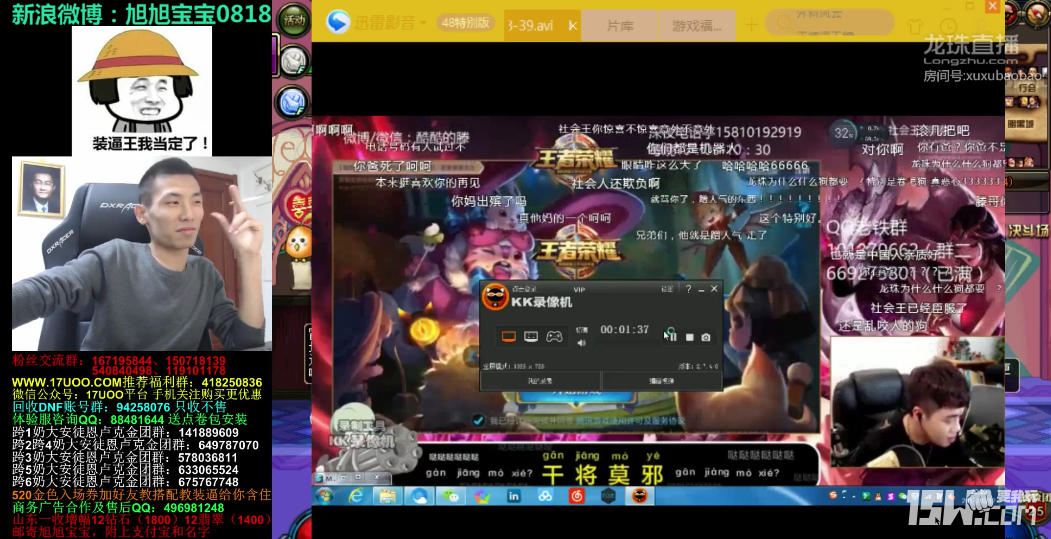
Task: Open Baidu cloud taskbar icon
Action: click(x=545, y=496)
